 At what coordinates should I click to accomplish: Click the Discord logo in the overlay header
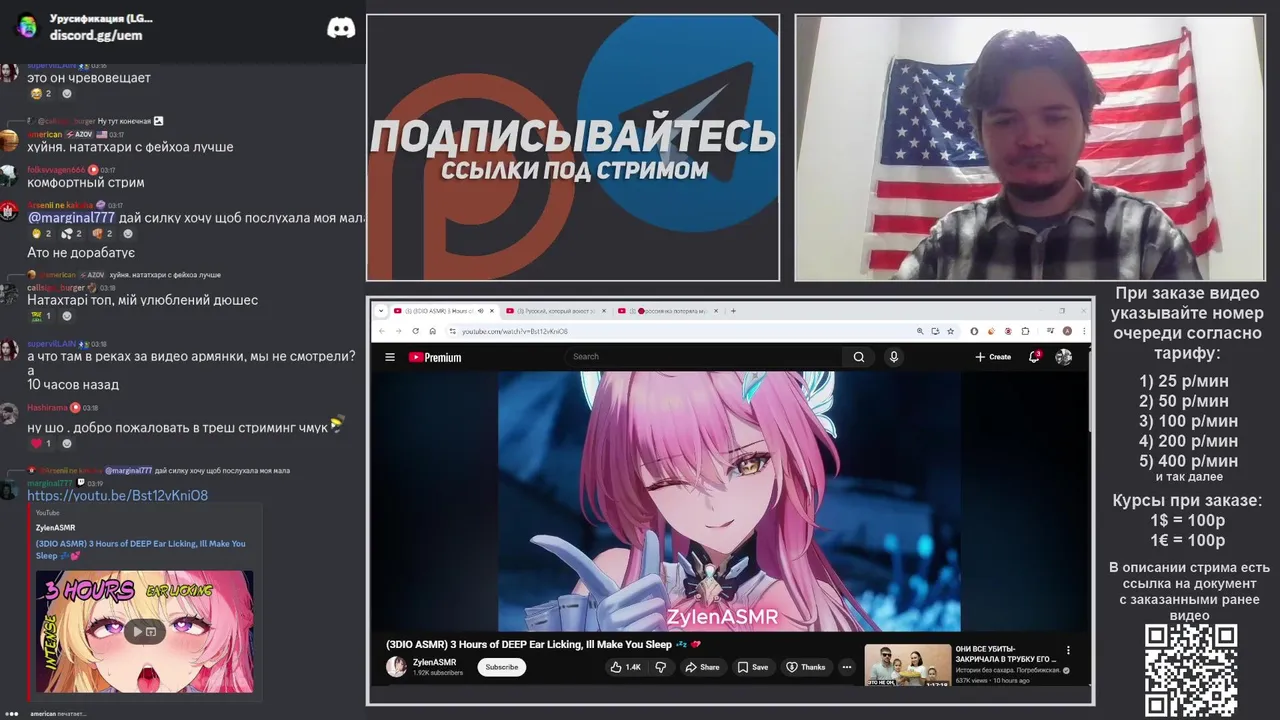pos(341,28)
